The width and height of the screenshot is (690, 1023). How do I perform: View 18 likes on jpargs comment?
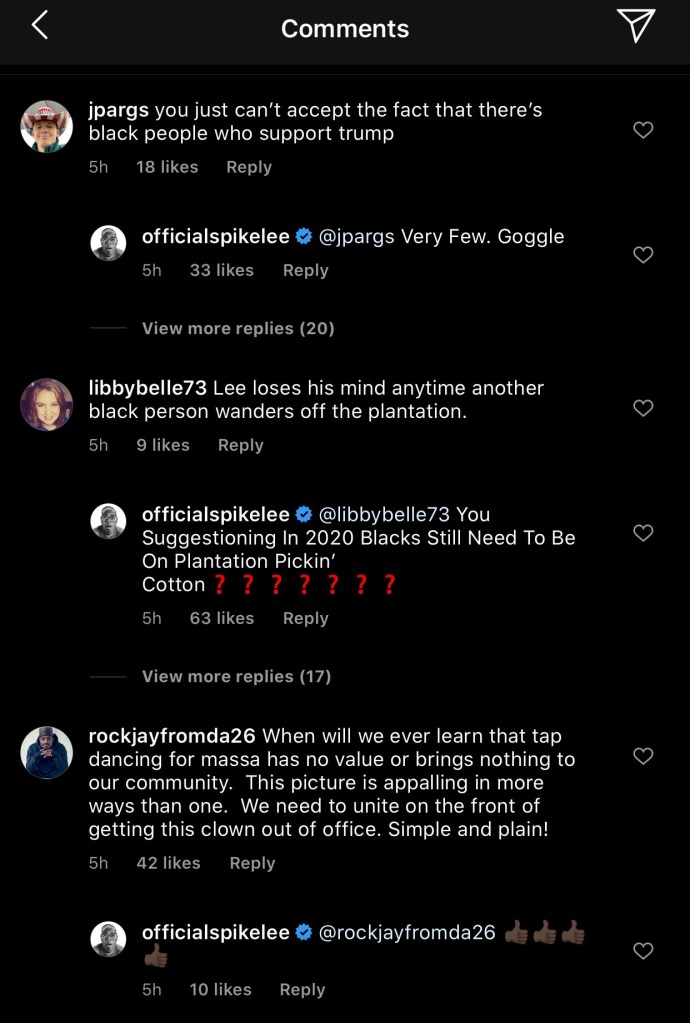tap(167, 167)
